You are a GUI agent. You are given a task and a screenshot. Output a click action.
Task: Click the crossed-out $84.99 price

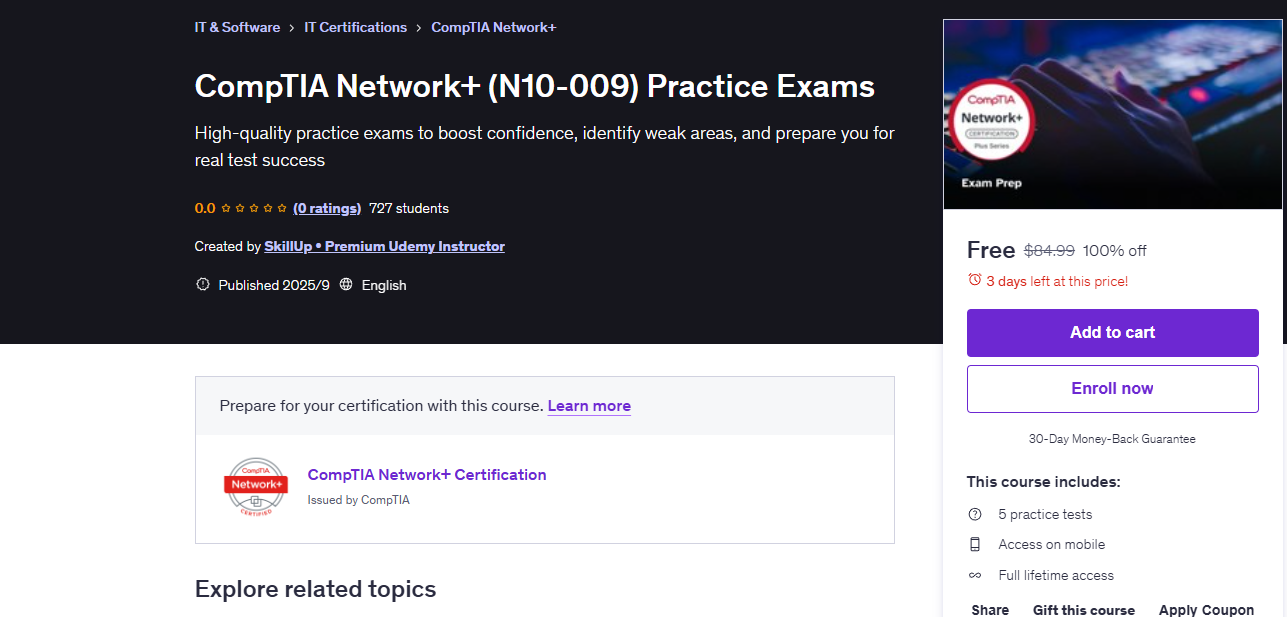(x=1049, y=250)
